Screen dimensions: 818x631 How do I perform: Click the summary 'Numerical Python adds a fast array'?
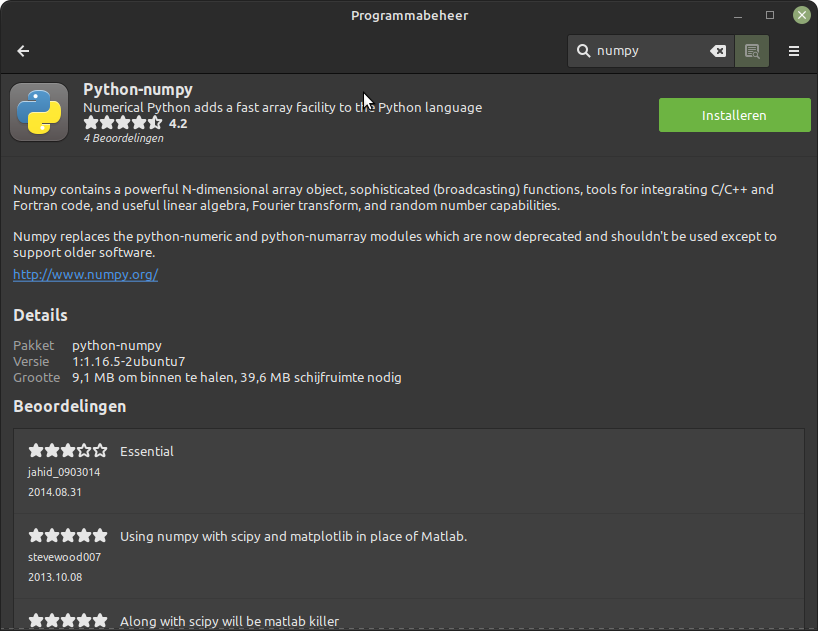pos(282,107)
